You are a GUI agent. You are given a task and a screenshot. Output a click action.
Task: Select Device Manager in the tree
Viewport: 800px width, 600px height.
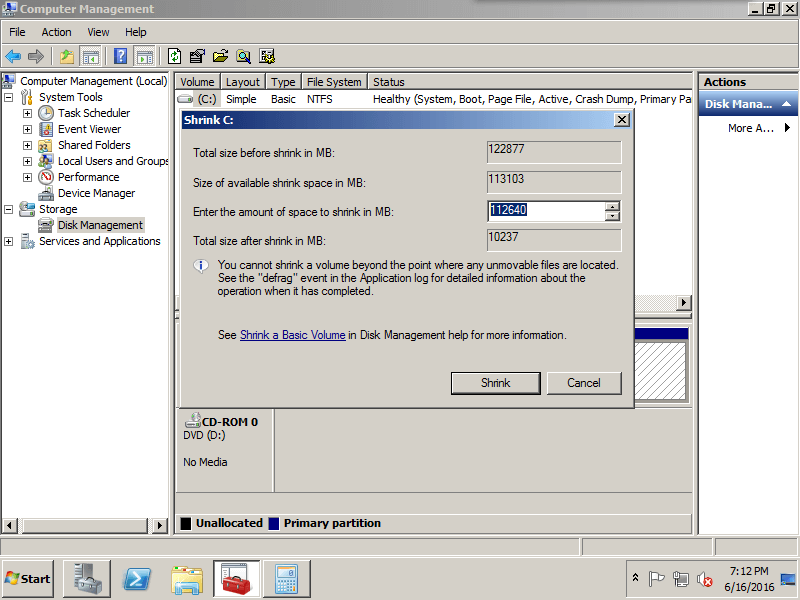(x=96, y=193)
